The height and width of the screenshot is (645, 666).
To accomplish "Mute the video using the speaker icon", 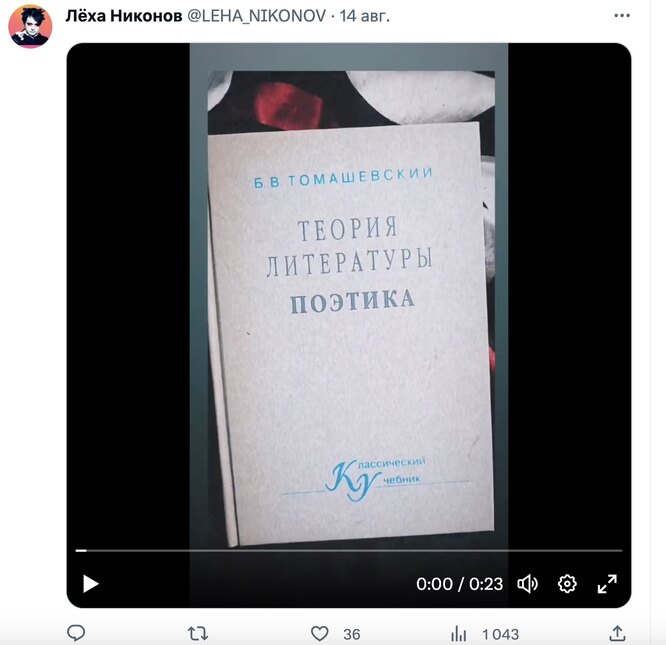I will tap(528, 583).
